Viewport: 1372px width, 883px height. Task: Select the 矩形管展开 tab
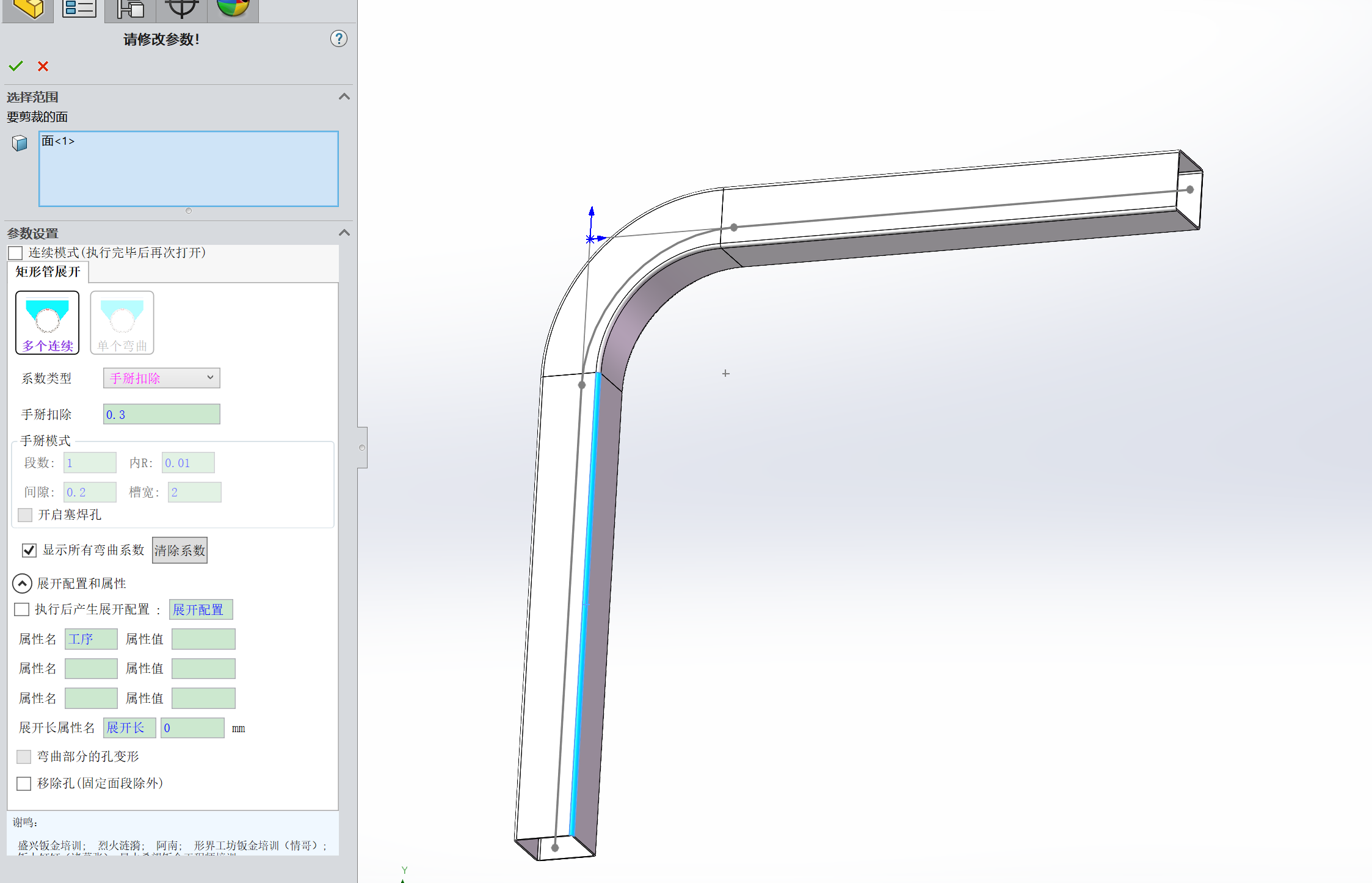point(48,272)
